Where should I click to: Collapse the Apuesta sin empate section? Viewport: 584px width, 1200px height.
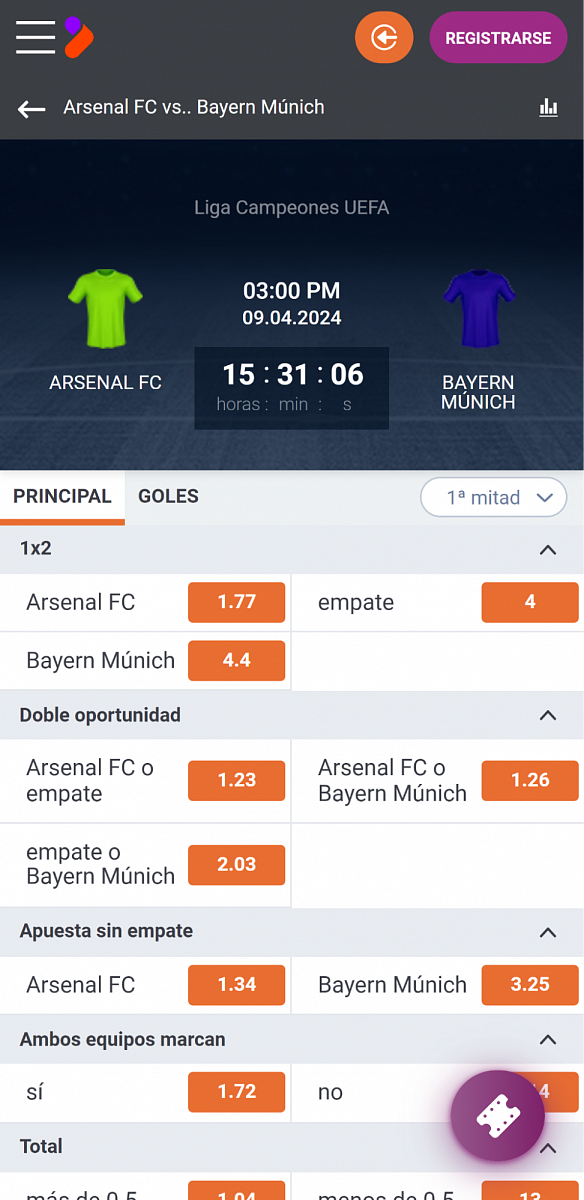click(547, 932)
